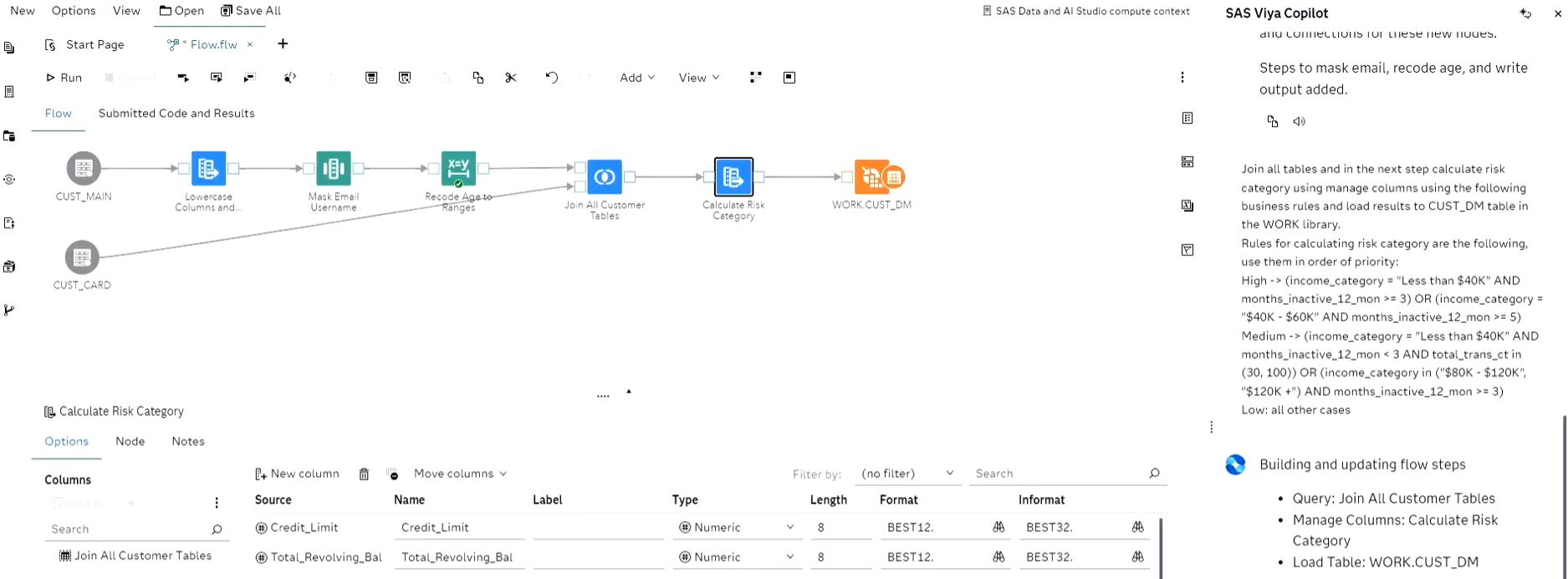This screenshot has width=1568, height=579.
Task: Click the column table Search field
Action: pos(1068,474)
